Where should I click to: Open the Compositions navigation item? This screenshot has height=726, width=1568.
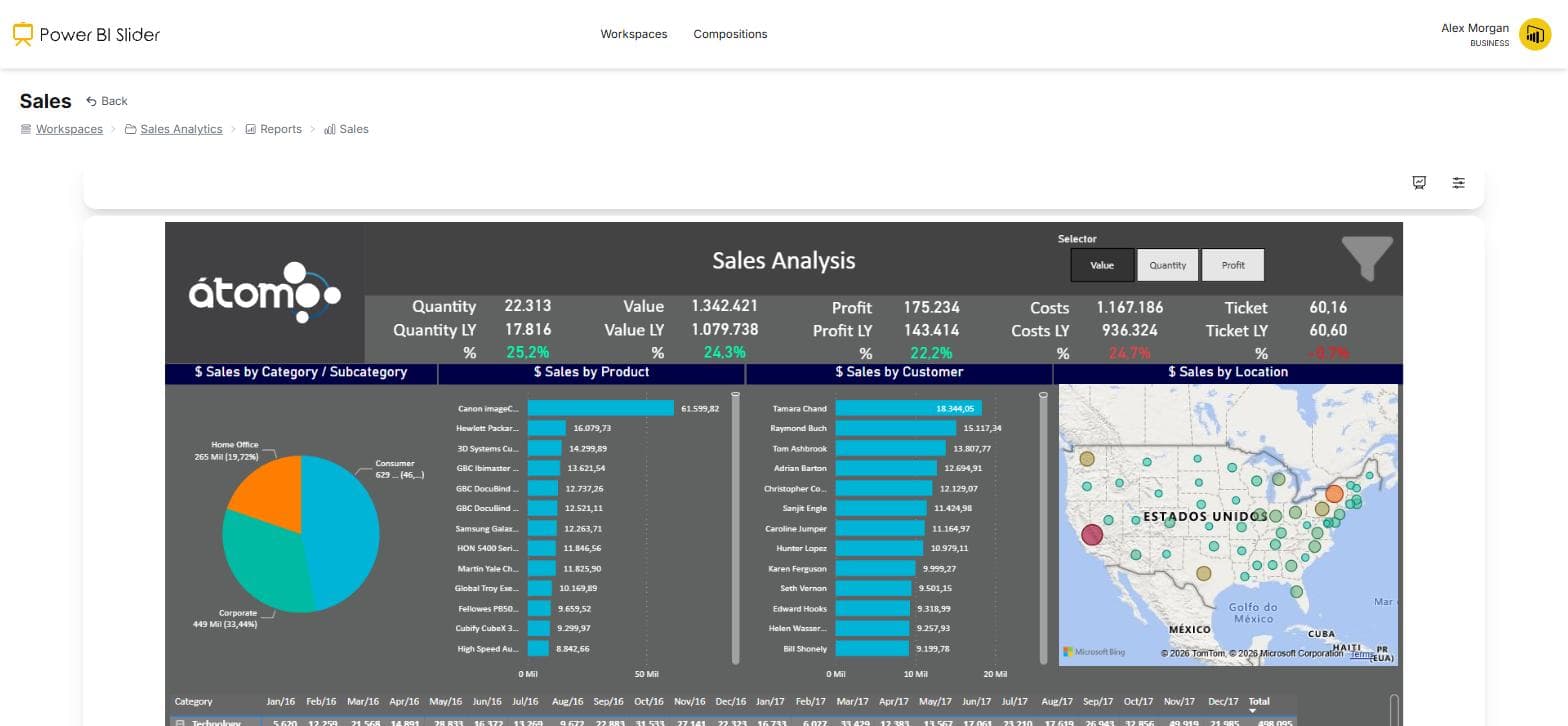pos(731,34)
